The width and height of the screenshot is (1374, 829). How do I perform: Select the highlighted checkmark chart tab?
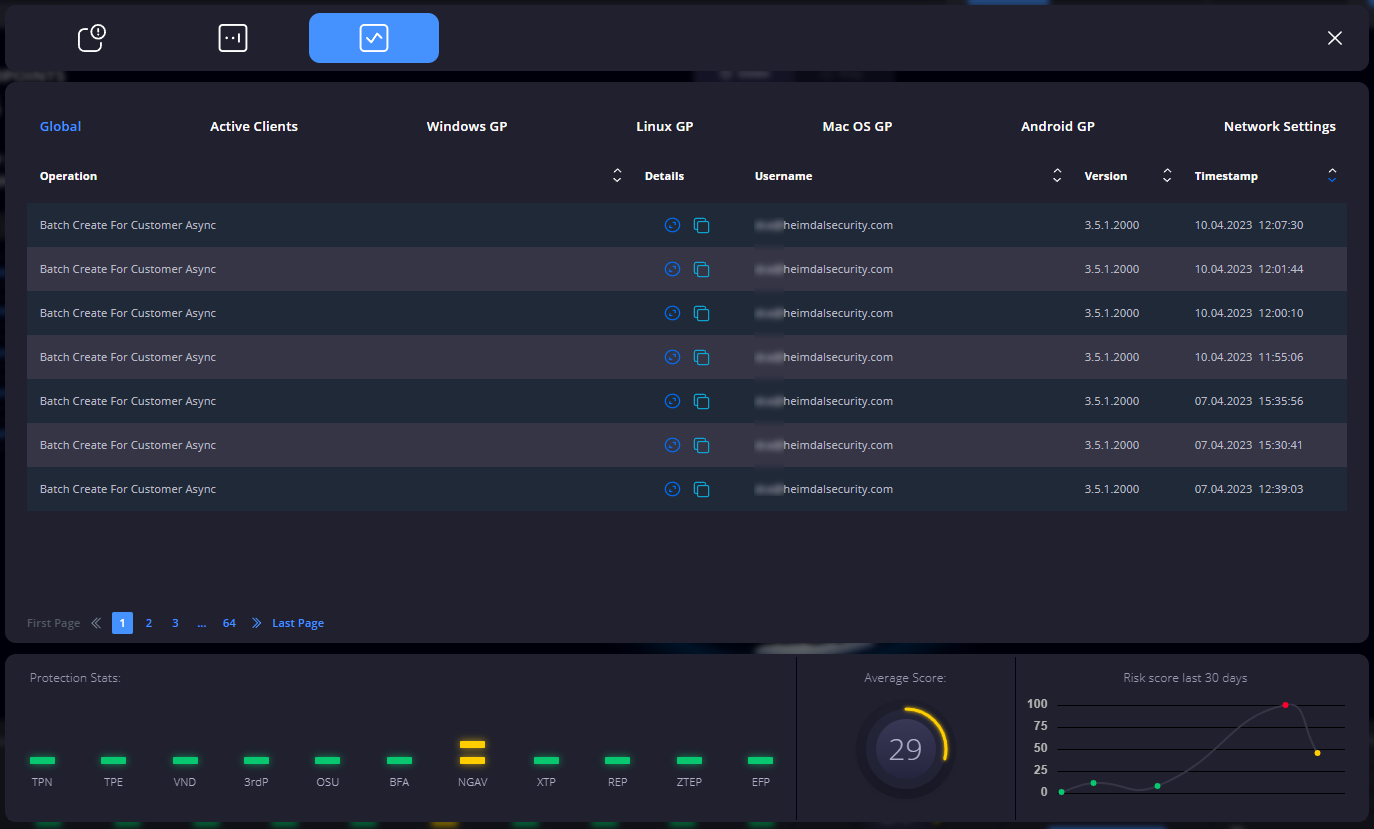point(374,38)
